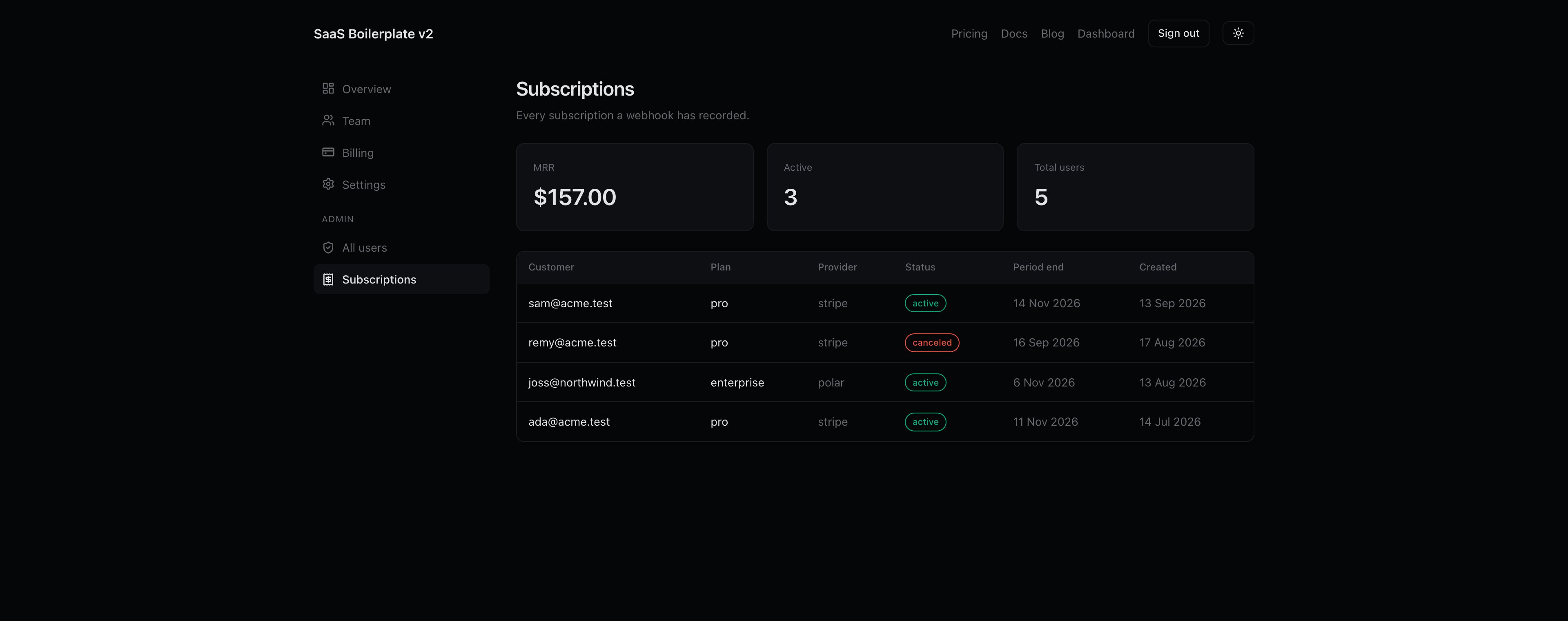Click the MRR $157.00 card
Viewport: 1568px width, 621px height.
point(634,187)
